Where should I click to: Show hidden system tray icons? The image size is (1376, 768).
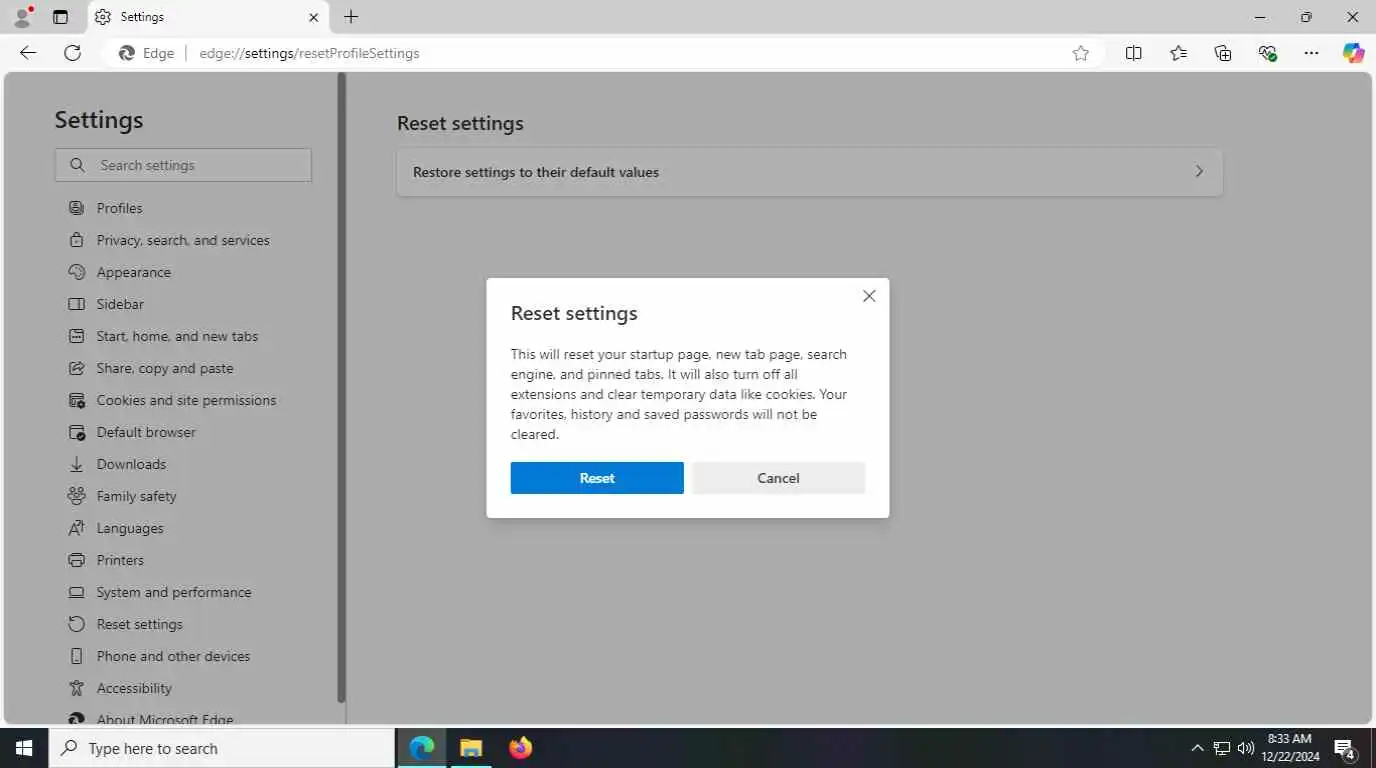pyautogui.click(x=1197, y=748)
